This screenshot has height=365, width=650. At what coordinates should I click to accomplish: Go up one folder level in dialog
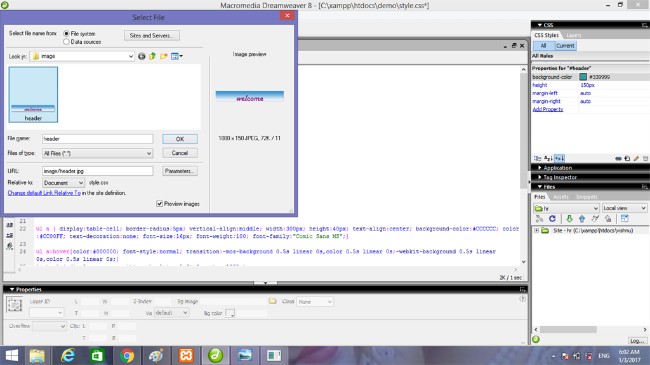point(153,56)
